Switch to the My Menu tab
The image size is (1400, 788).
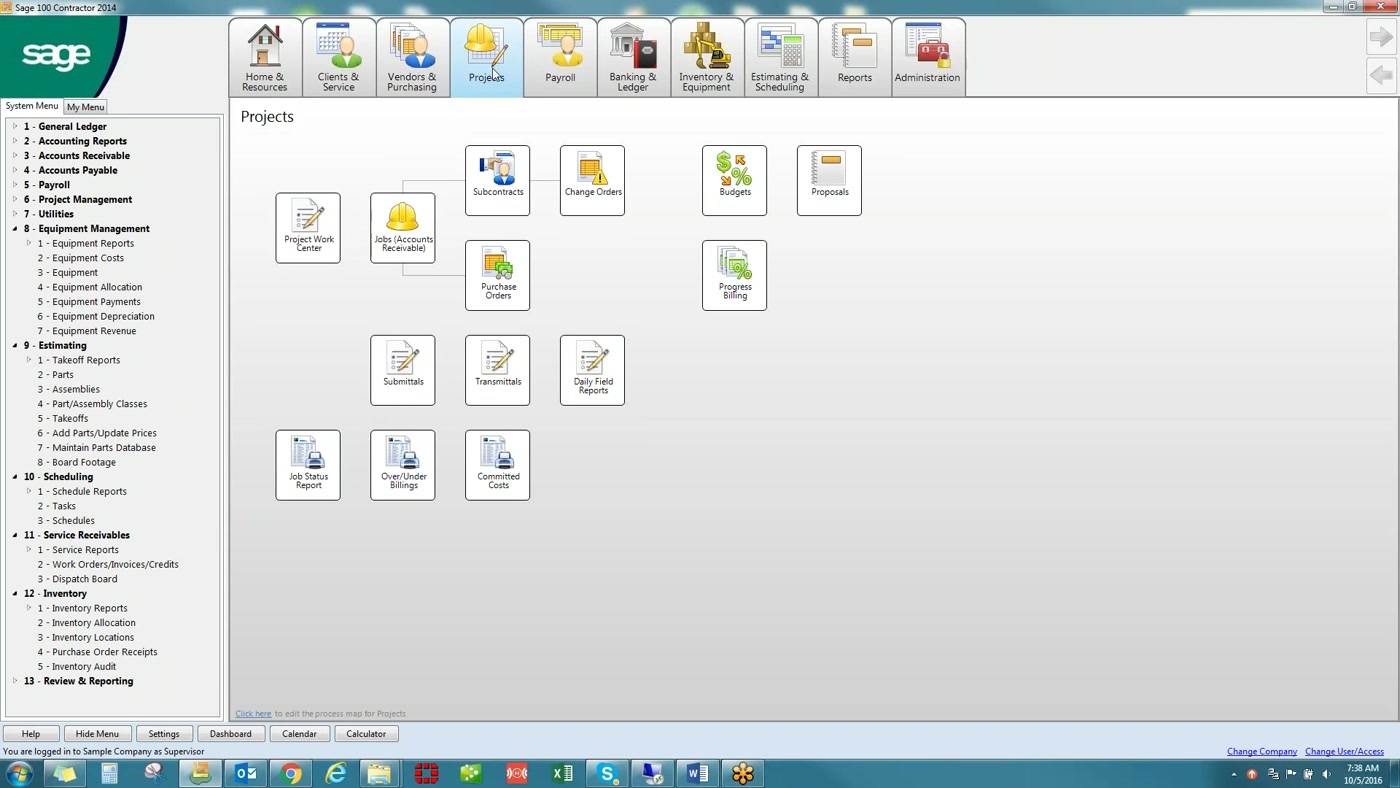click(x=86, y=107)
